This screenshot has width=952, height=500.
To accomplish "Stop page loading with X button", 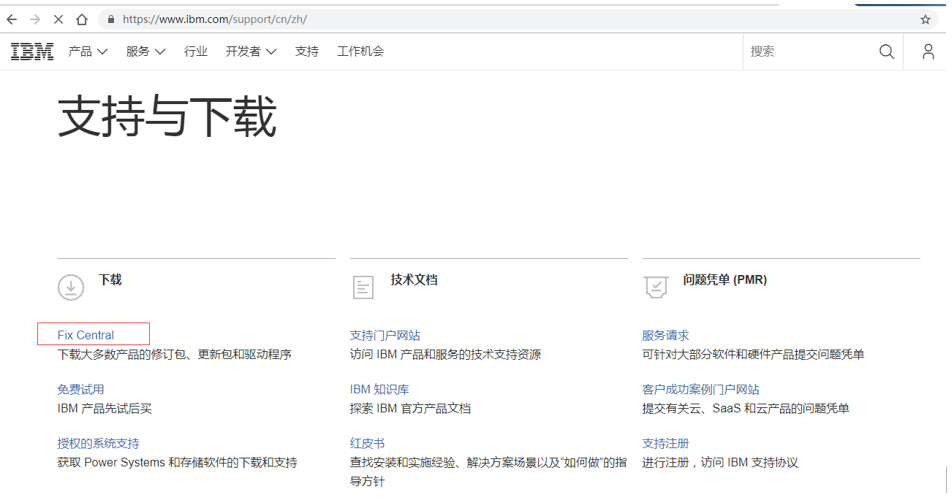I will pyautogui.click(x=58, y=19).
